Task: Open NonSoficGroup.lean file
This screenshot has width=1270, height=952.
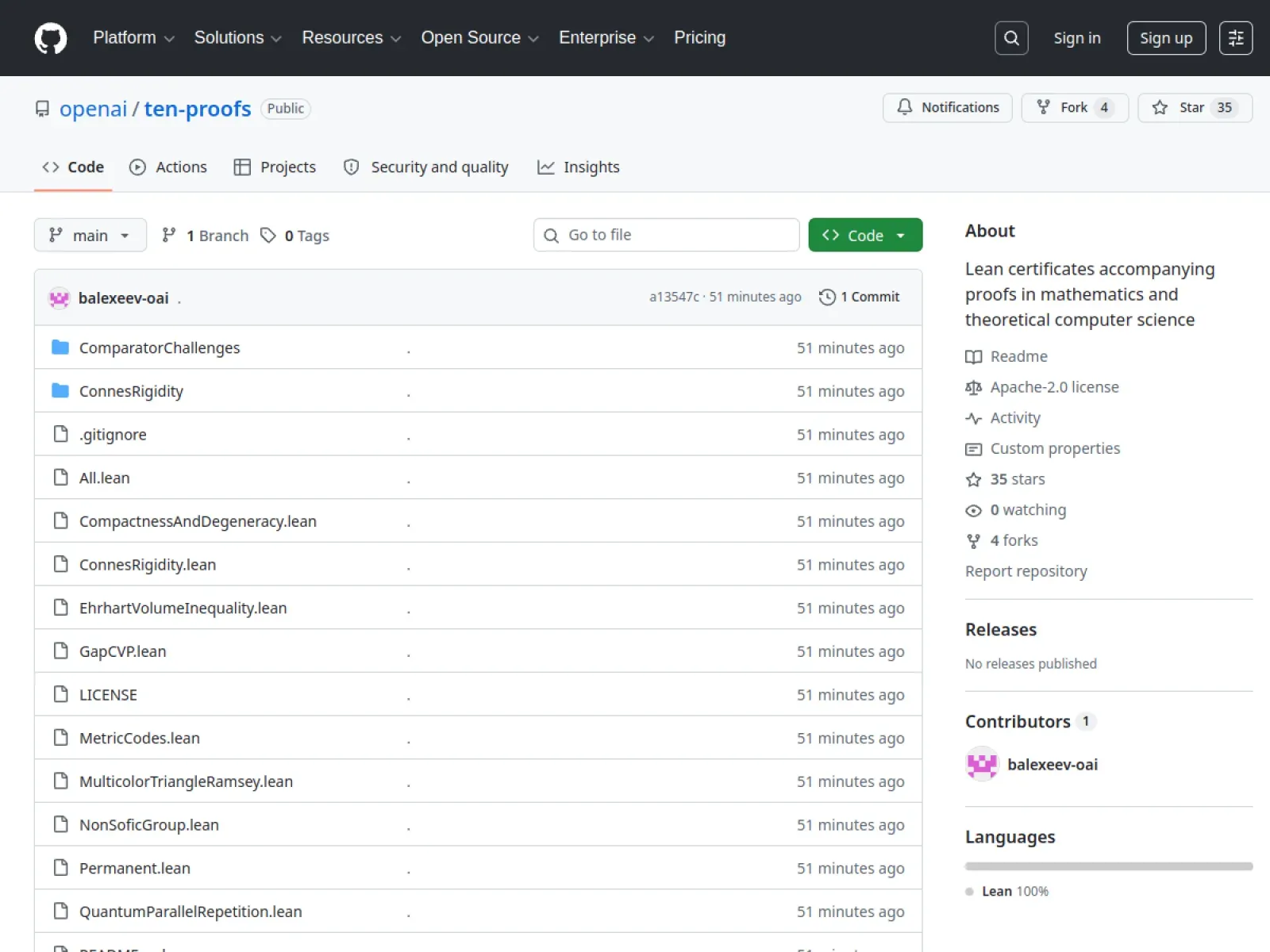Action: tap(149, 825)
